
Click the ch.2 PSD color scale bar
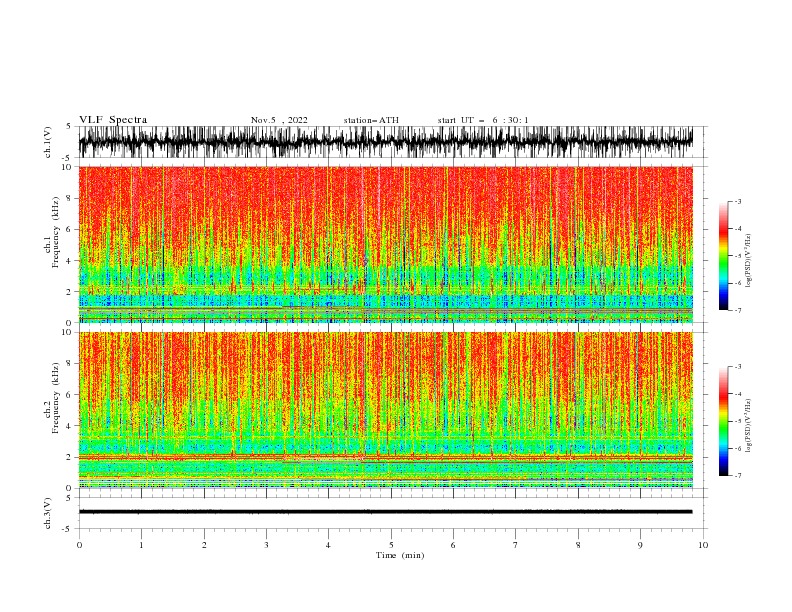click(x=723, y=421)
